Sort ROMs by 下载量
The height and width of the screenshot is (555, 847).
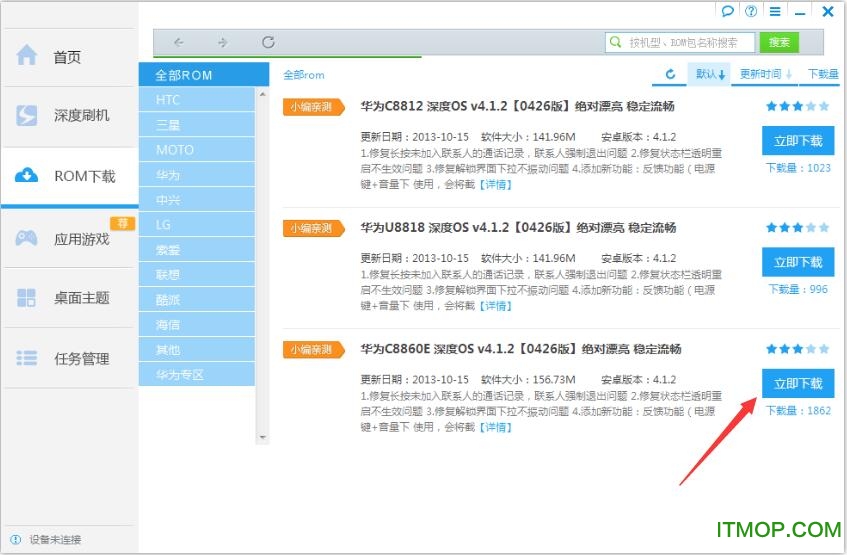[823, 74]
